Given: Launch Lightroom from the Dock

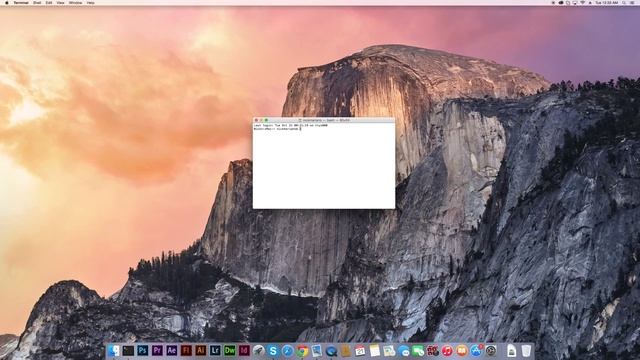Looking at the screenshot, I should coord(215,350).
